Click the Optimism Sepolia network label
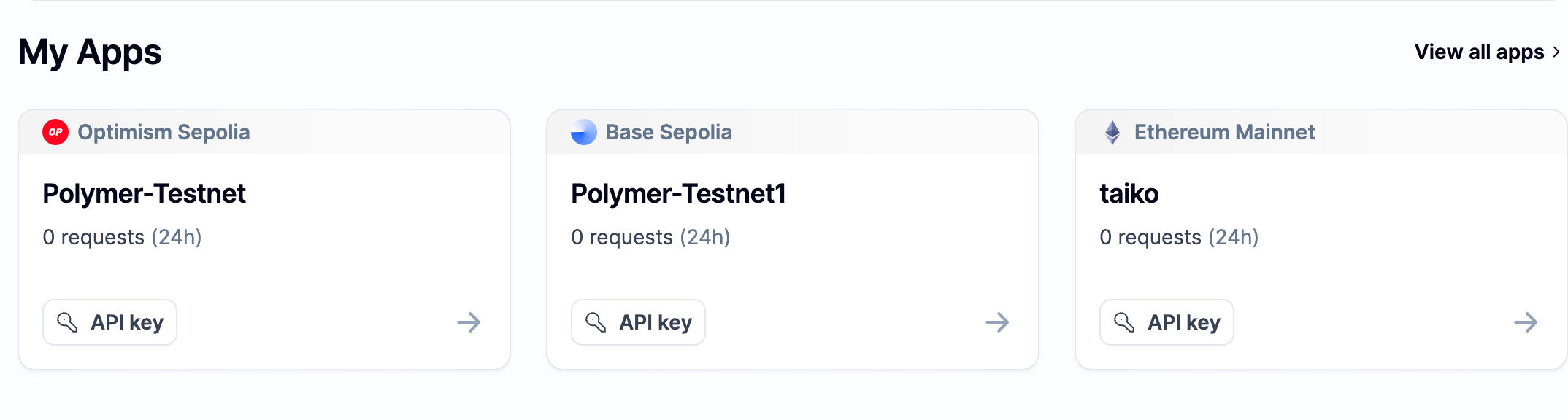The image size is (1568, 420). coord(164,132)
